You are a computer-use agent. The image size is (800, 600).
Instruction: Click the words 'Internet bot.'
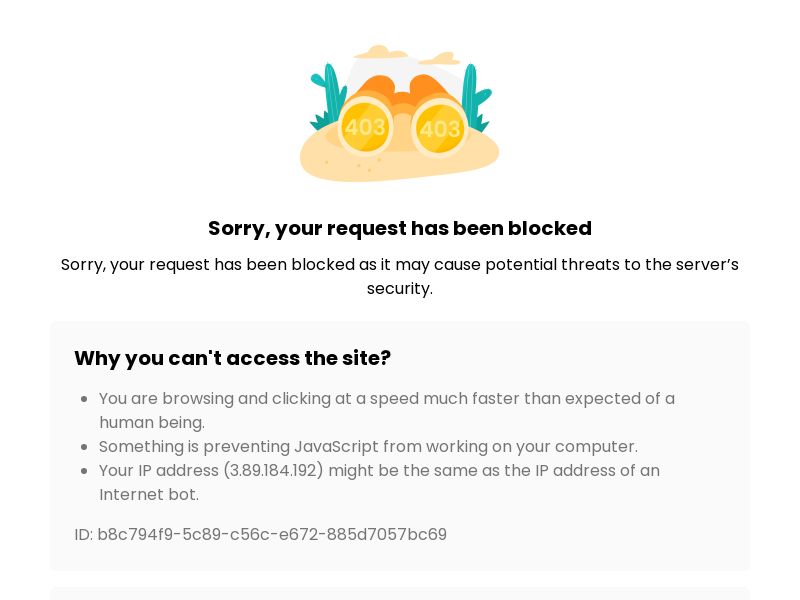coord(149,495)
